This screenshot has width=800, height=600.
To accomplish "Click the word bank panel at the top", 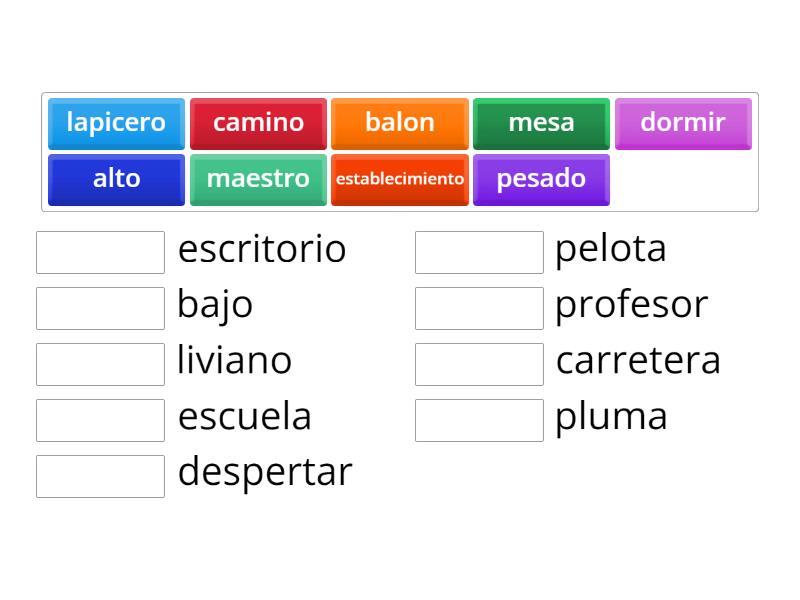I will pos(400,150).
